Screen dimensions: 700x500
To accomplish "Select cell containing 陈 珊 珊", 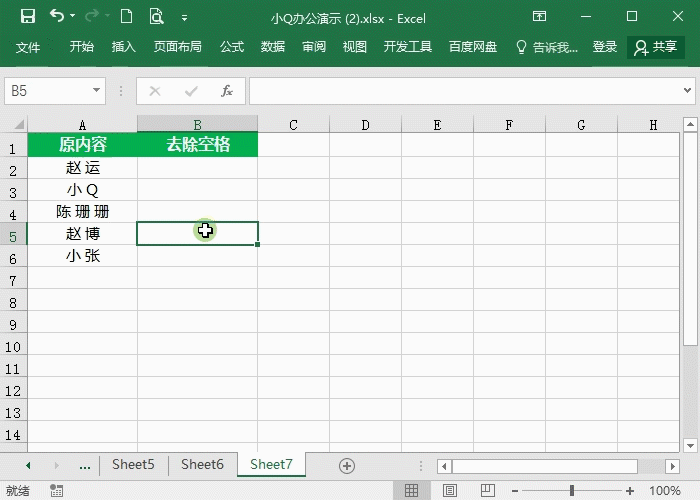I will click(83, 212).
